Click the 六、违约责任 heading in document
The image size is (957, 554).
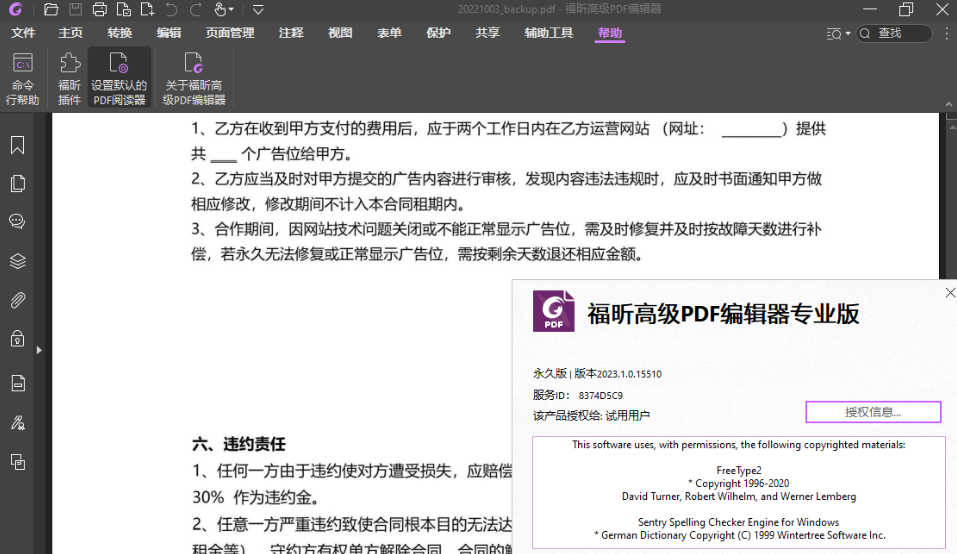[x=239, y=444]
